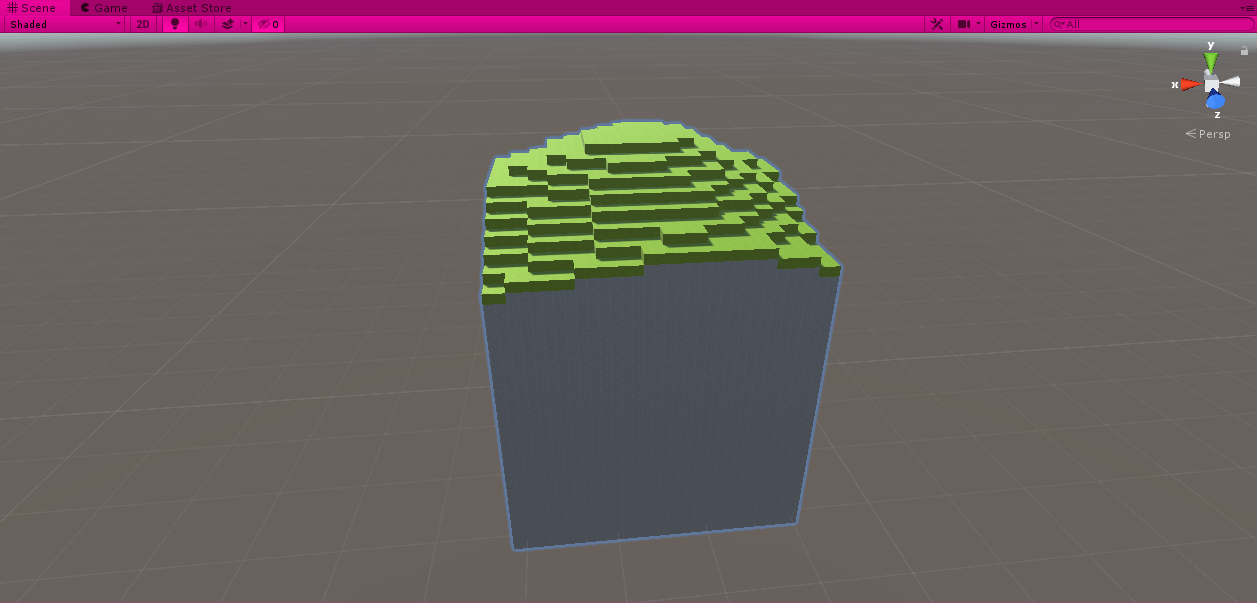Open the Game tab
The height and width of the screenshot is (603, 1257).
(104, 8)
